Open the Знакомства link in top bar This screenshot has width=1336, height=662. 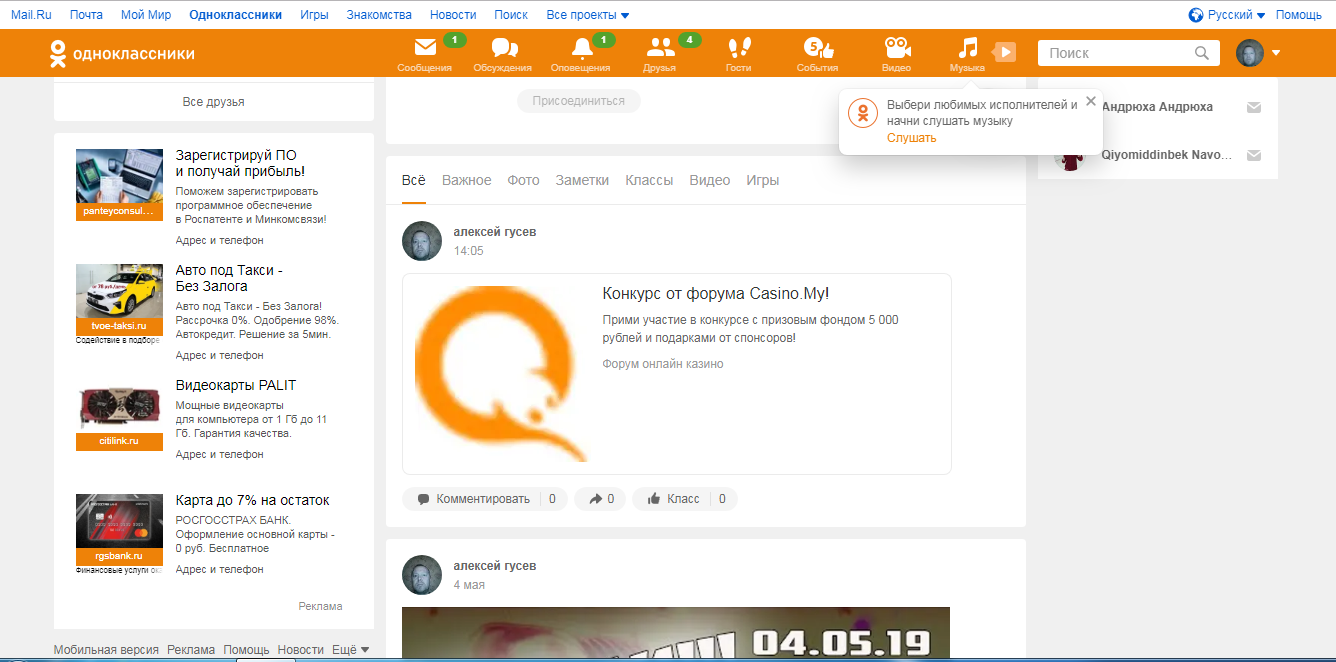click(379, 15)
